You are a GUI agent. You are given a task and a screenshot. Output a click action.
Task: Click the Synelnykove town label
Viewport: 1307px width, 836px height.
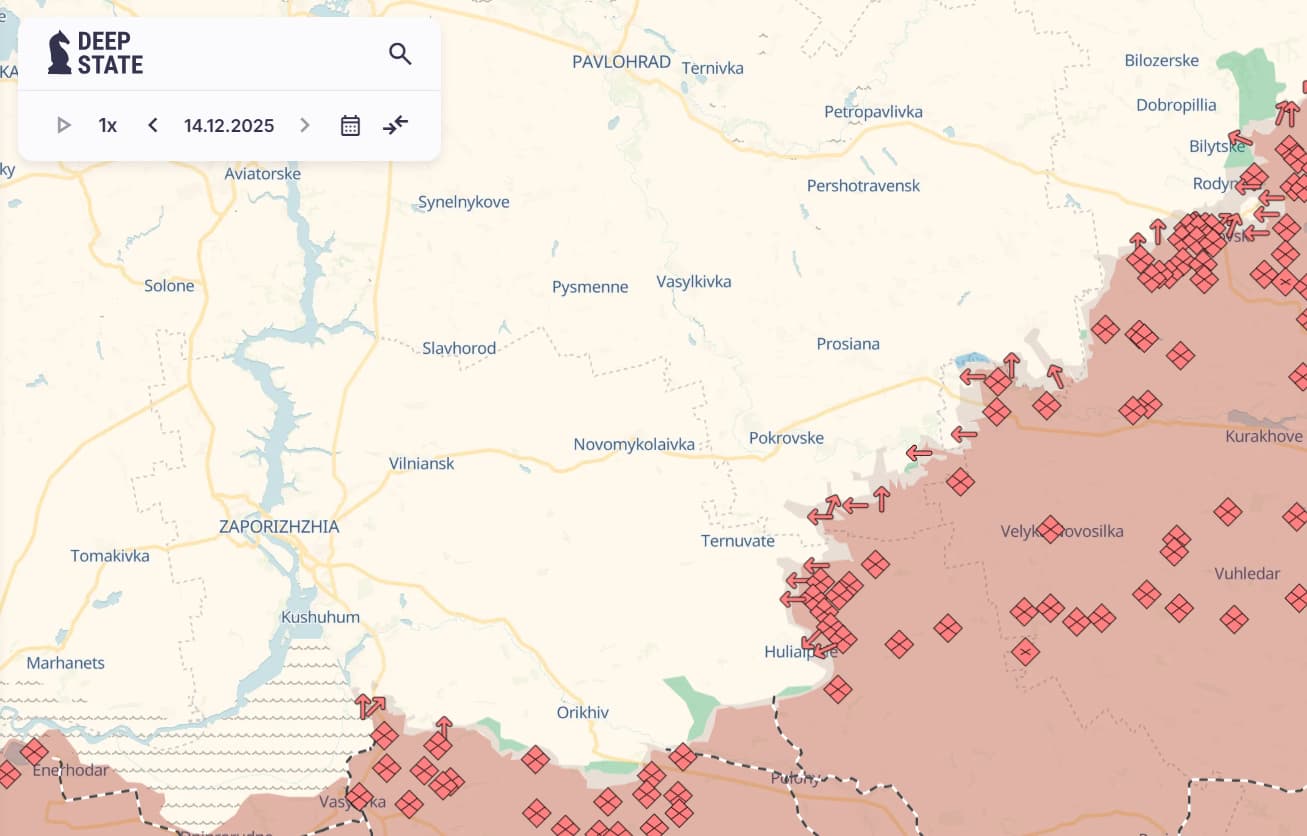click(x=463, y=202)
